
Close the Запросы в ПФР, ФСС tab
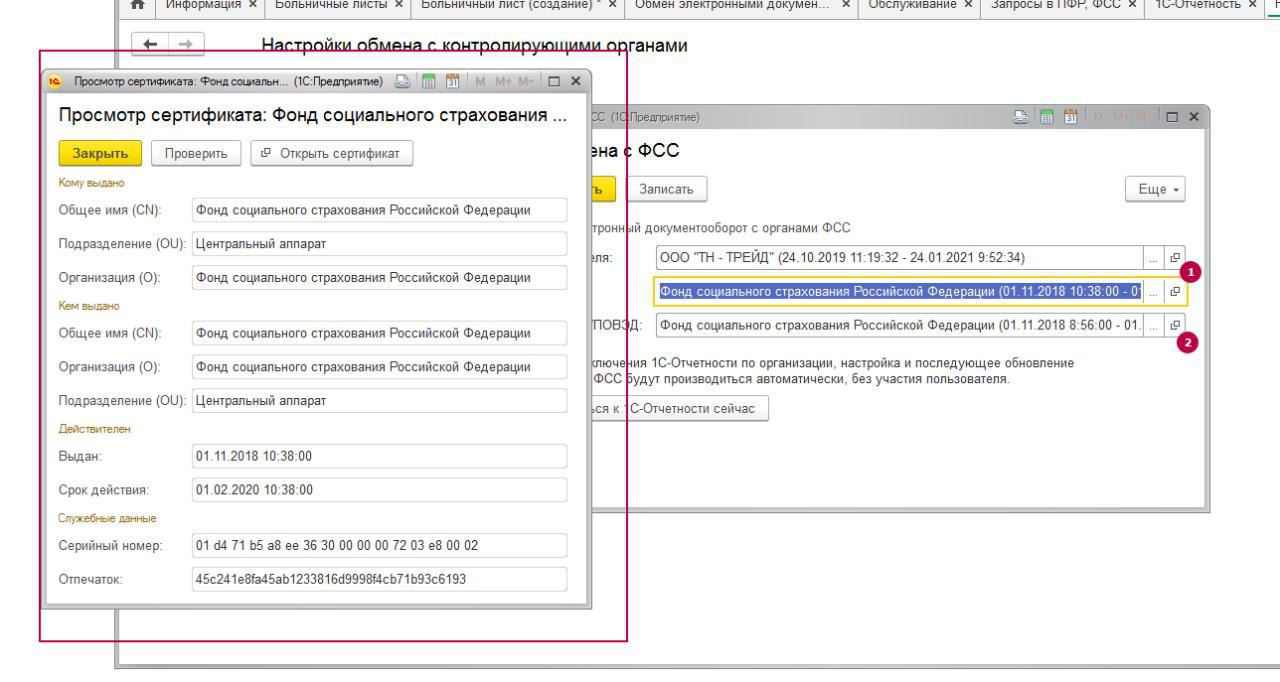click(1131, 6)
